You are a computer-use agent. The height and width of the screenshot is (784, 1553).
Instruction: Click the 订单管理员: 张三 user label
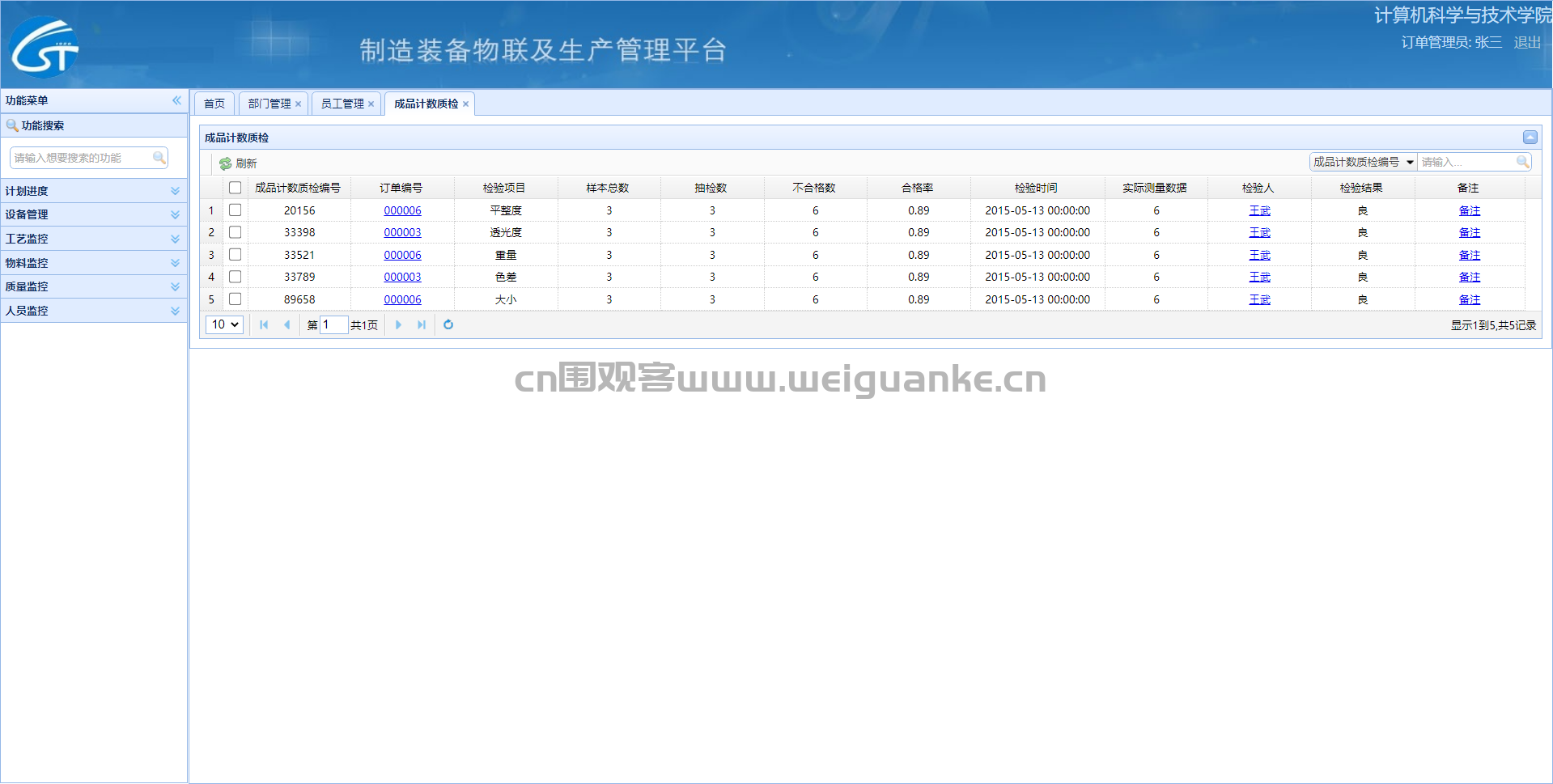(x=1451, y=42)
